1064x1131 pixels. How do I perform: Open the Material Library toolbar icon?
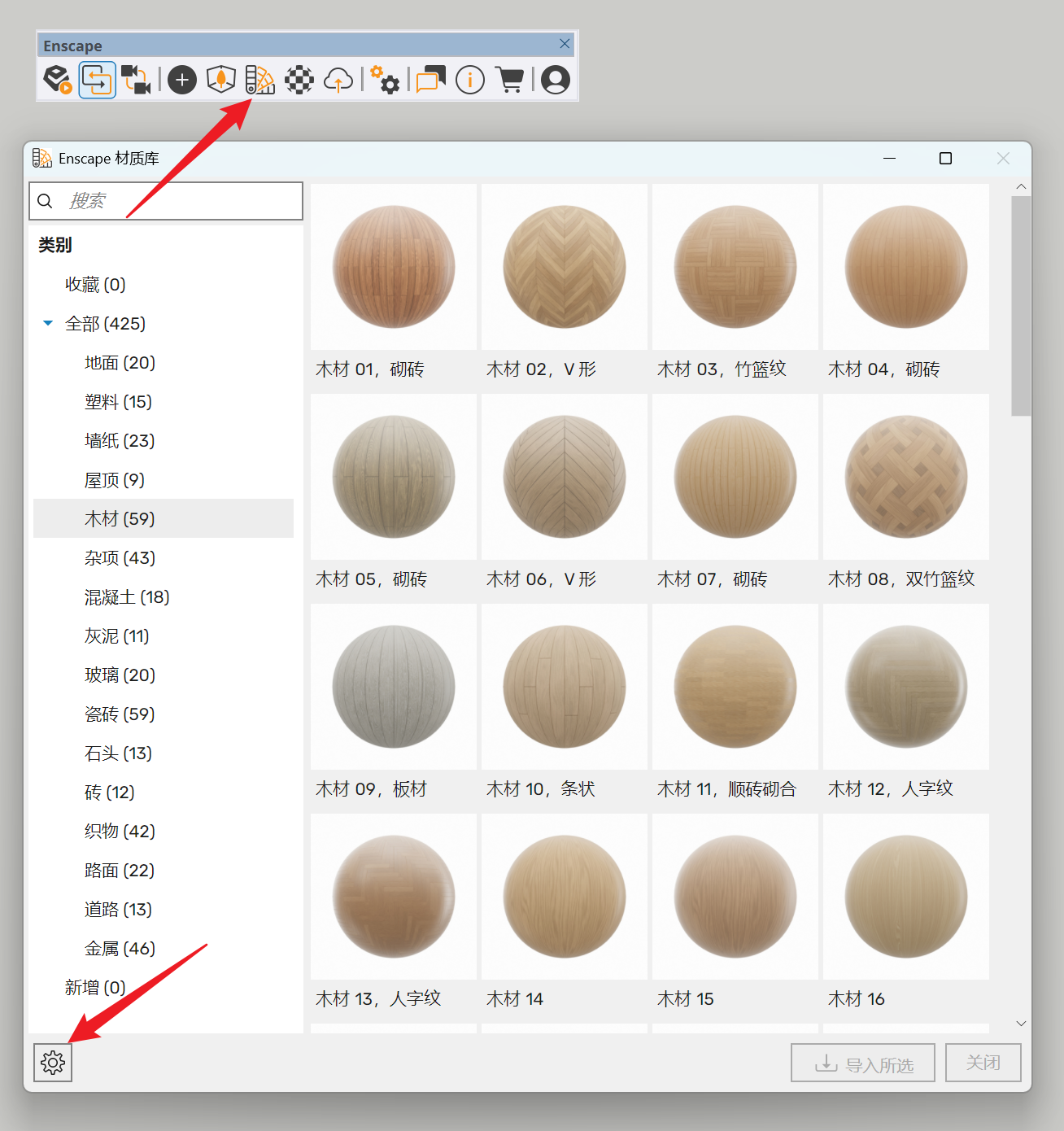point(260,80)
